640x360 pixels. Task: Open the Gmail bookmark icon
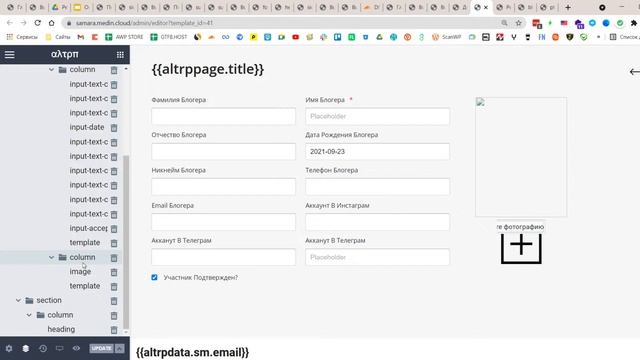tap(81, 37)
